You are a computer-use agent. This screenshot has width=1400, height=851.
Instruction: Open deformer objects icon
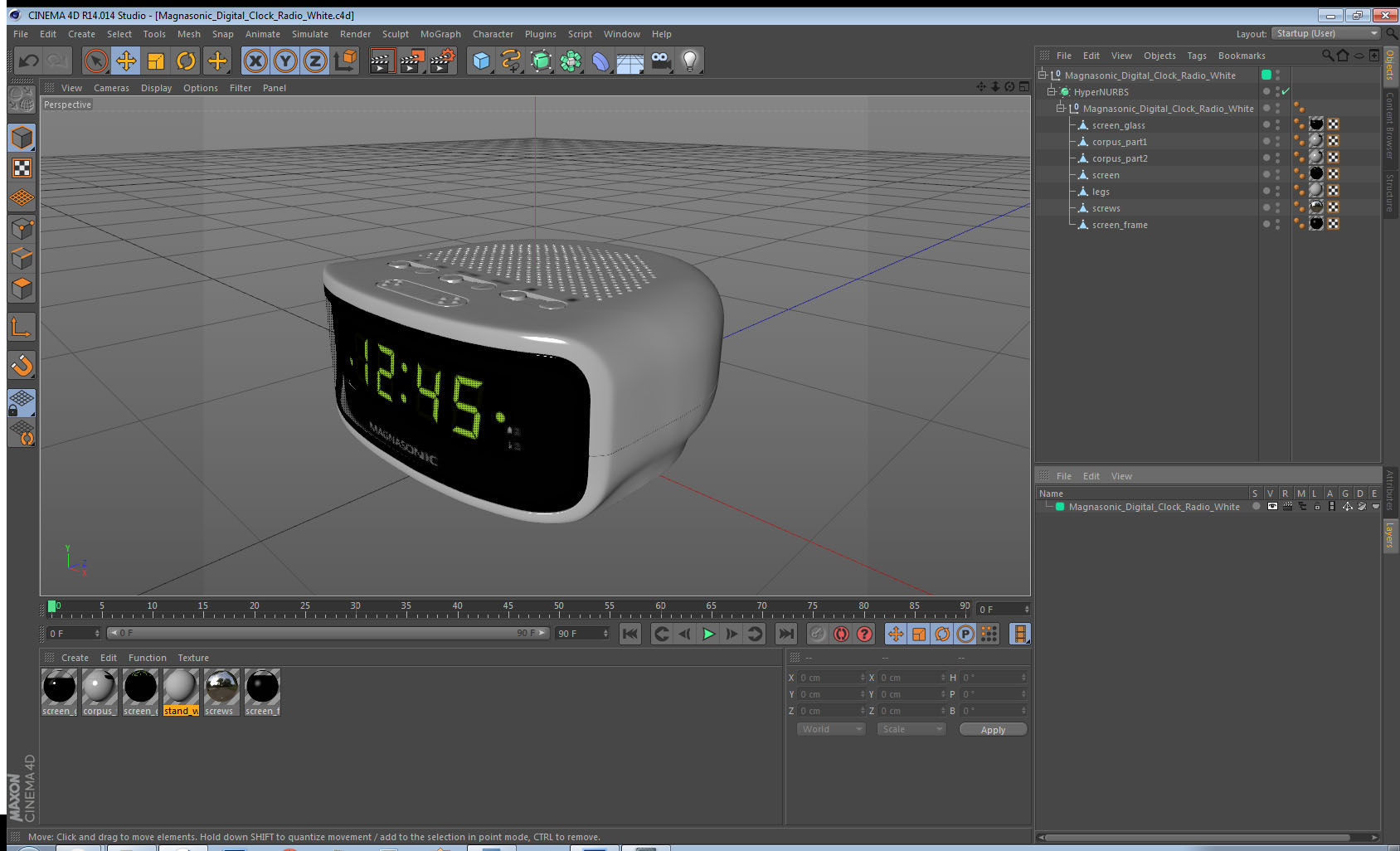point(600,61)
